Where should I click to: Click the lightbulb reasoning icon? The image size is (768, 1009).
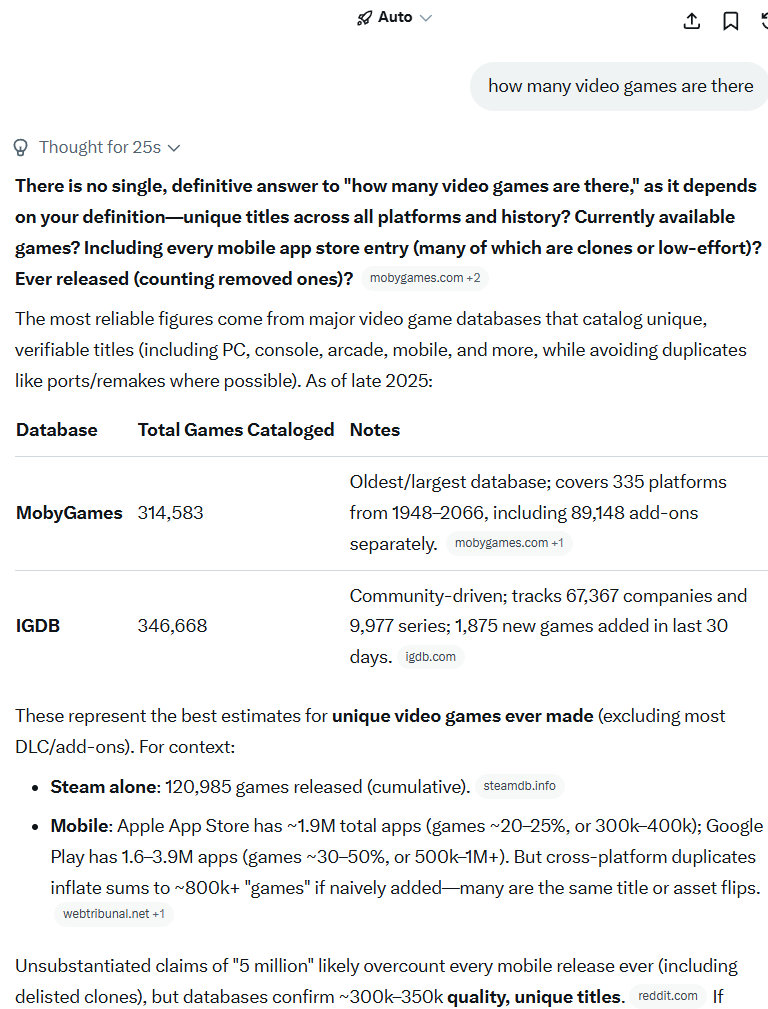[x=21, y=147]
